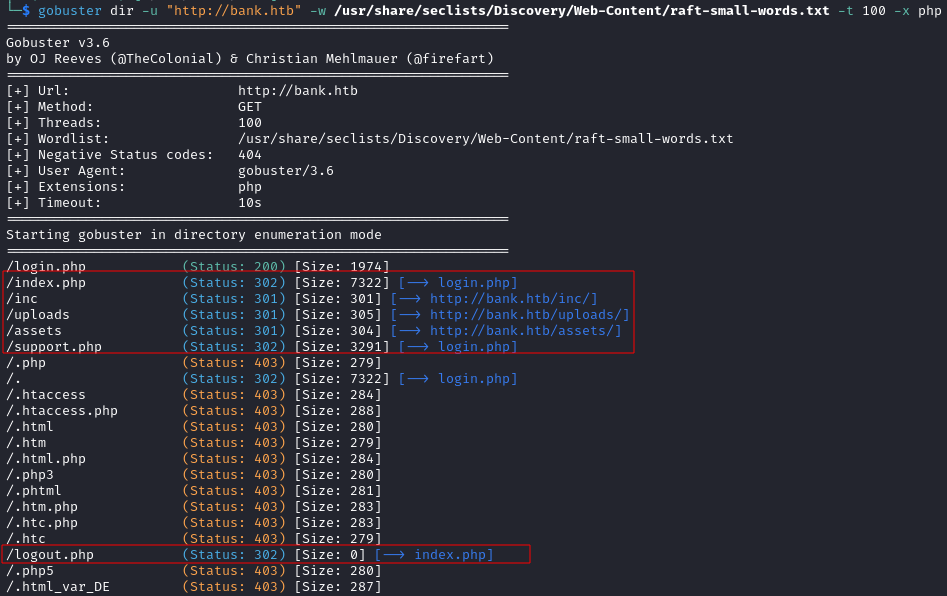This screenshot has width=947, height=596.
Task: Click the Gobuster v3.6 banner text
Action: 58,43
